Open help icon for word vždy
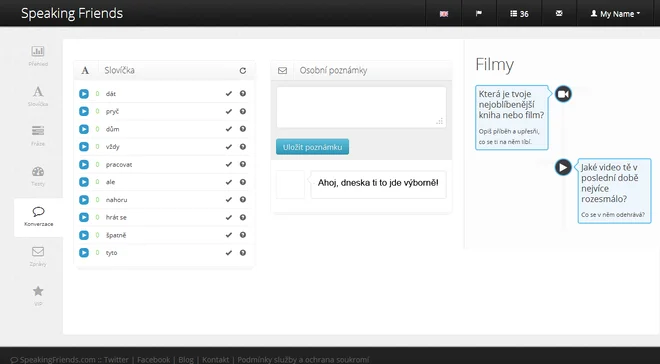 [x=243, y=147]
